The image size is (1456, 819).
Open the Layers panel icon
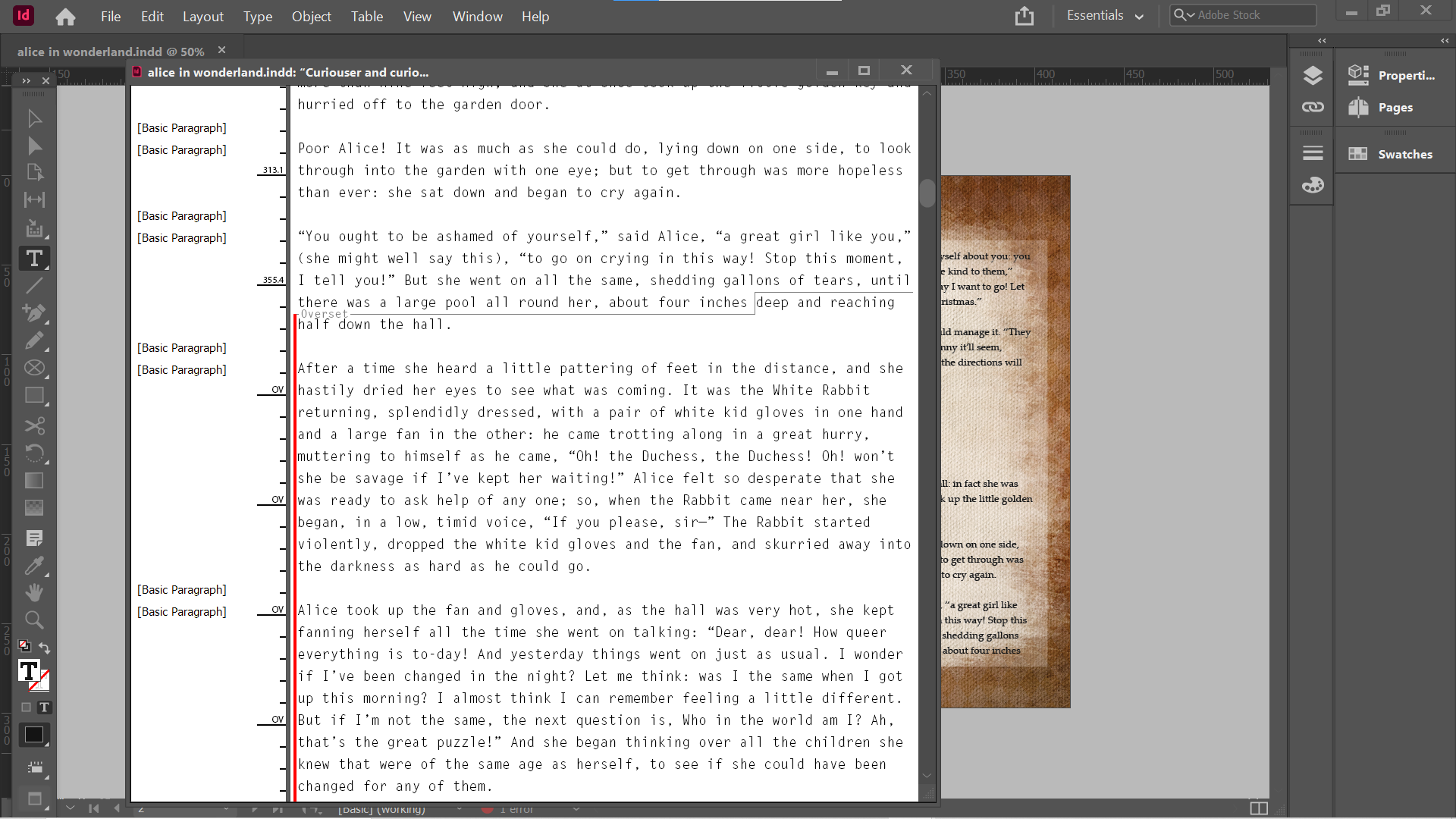point(1313,75)
